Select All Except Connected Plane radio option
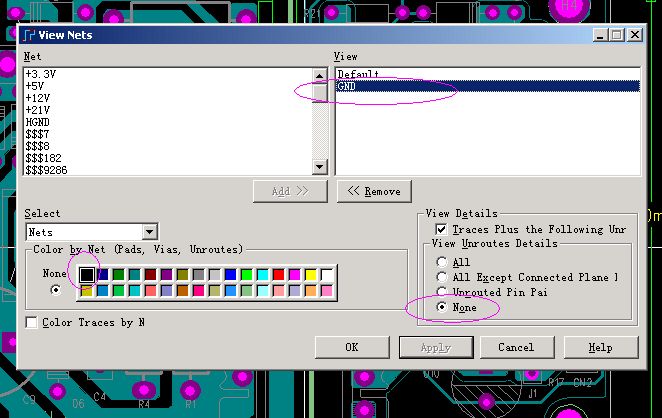The width and height of the screenshot is (662, 418). pos(442,277)
